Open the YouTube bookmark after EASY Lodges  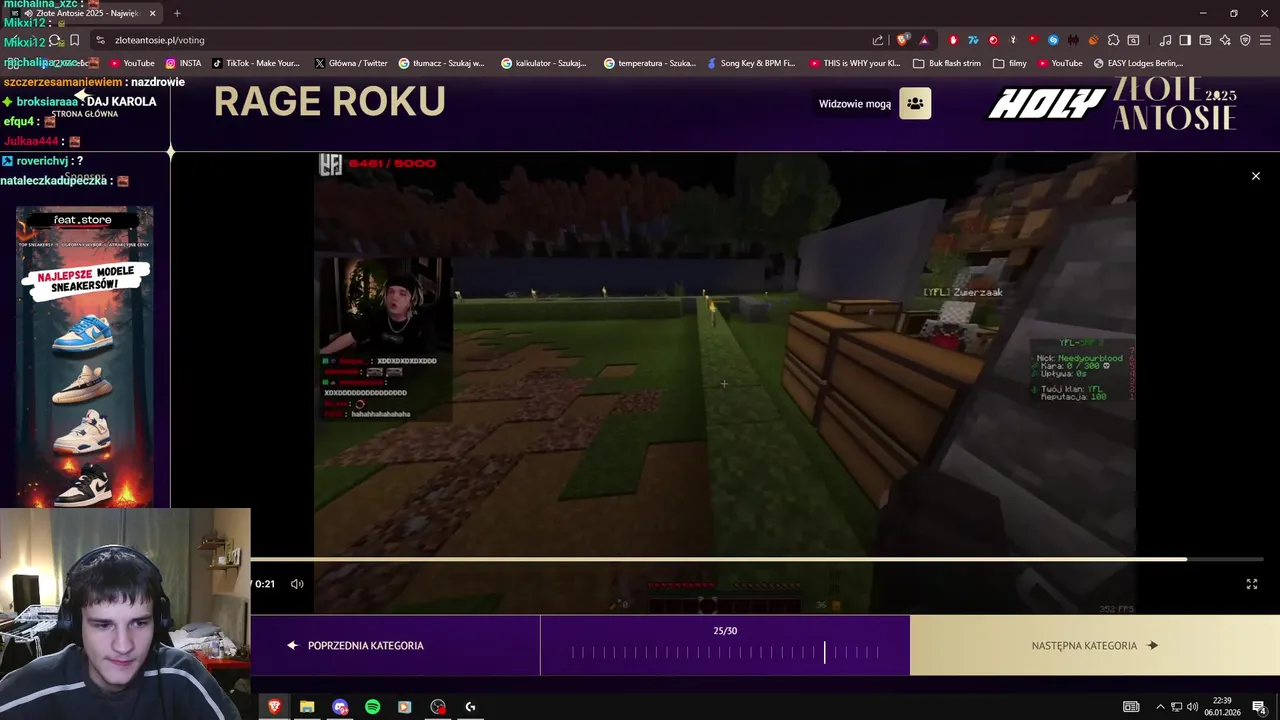(x=1060, y=63)
